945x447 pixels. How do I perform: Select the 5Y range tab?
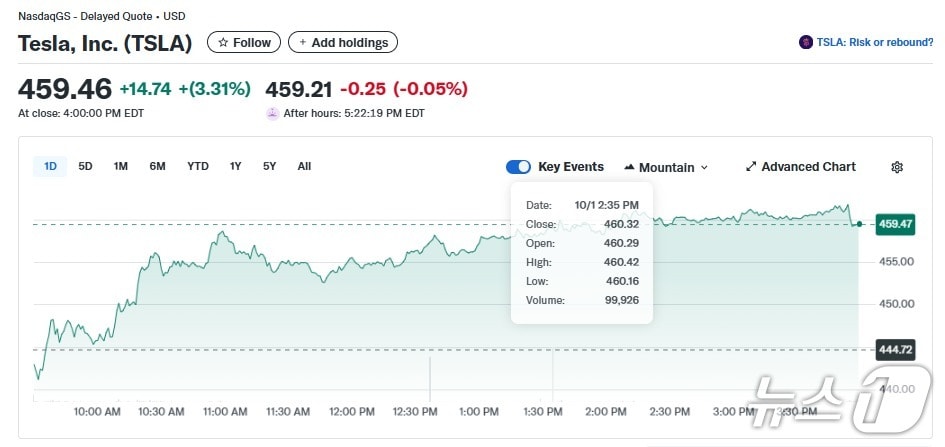click(269, 167)
